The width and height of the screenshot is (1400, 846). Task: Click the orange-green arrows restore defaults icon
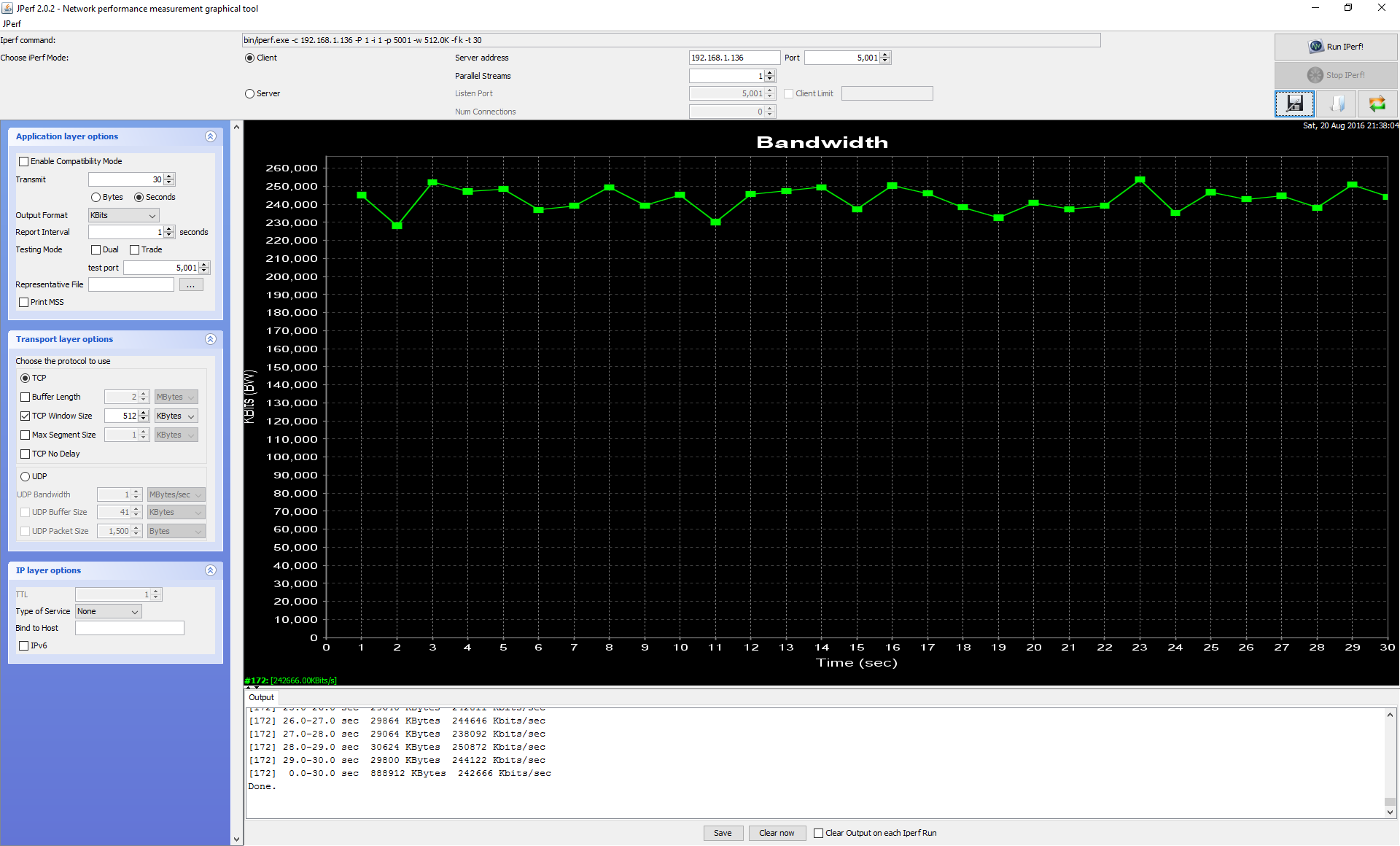tap(1377, 104)
